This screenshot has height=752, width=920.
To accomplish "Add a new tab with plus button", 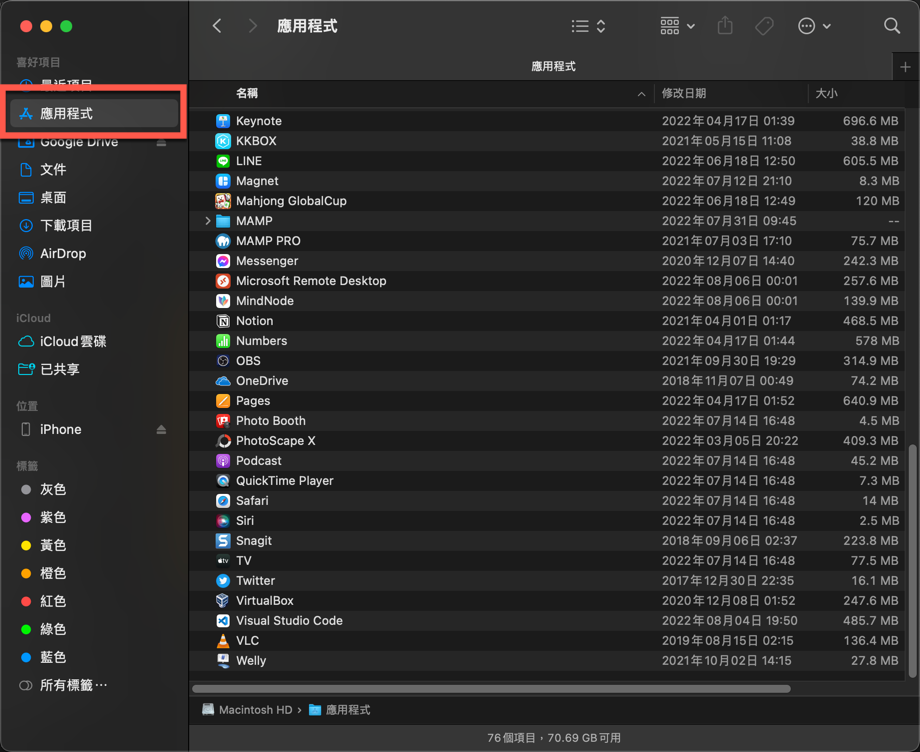I will pyautogui.click(x=905, y=67).
